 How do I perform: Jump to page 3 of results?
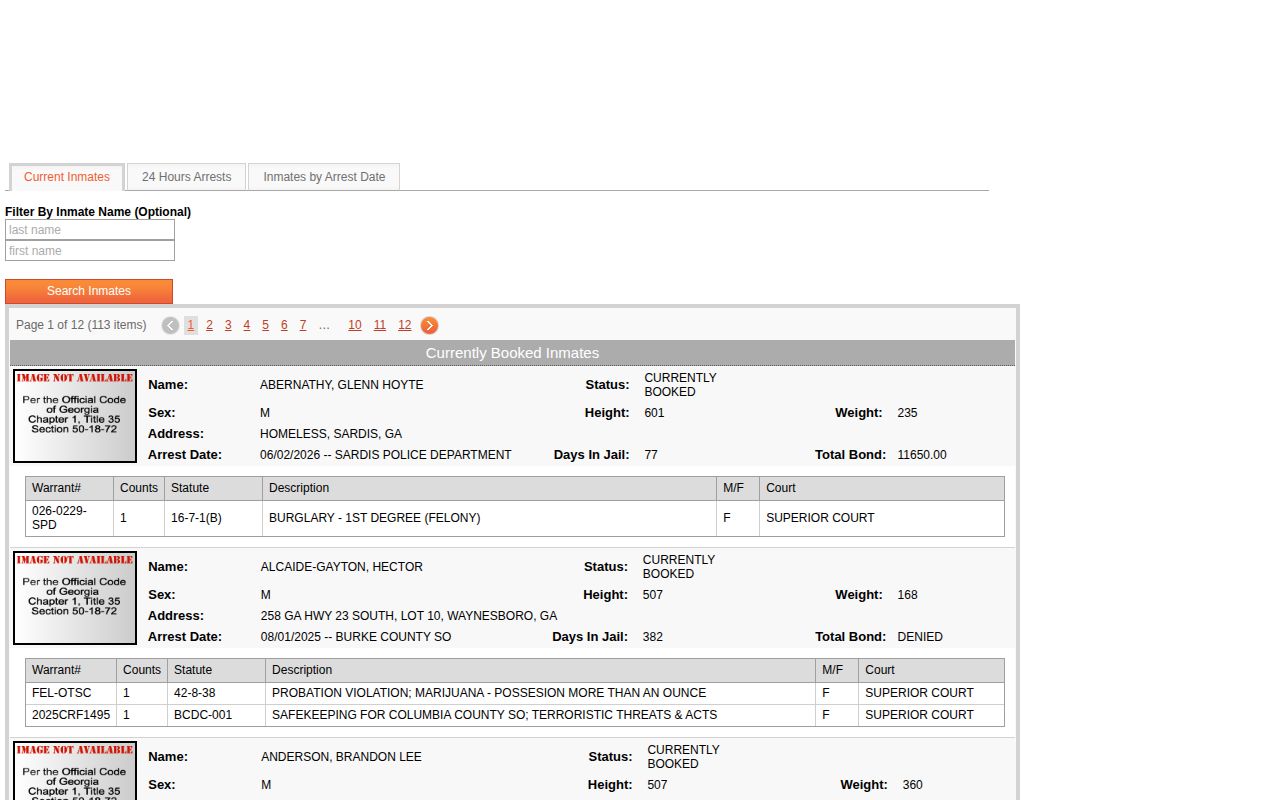coord(228,325)
